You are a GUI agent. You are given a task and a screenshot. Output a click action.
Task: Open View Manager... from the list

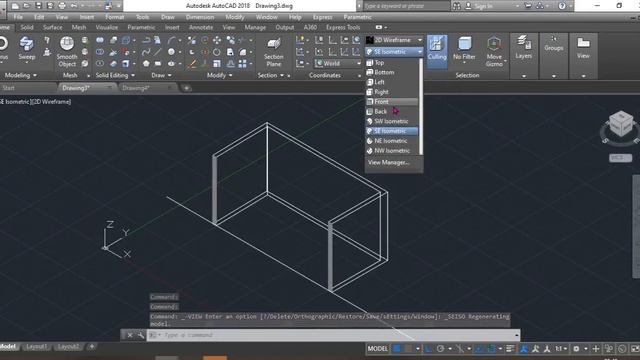[x=388, y=162]
